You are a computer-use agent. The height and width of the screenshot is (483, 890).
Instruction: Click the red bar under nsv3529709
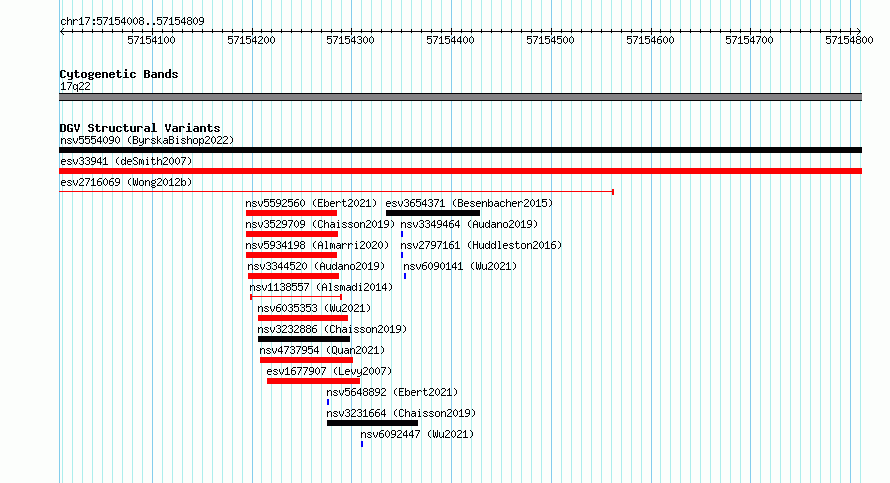pos(292,234)
